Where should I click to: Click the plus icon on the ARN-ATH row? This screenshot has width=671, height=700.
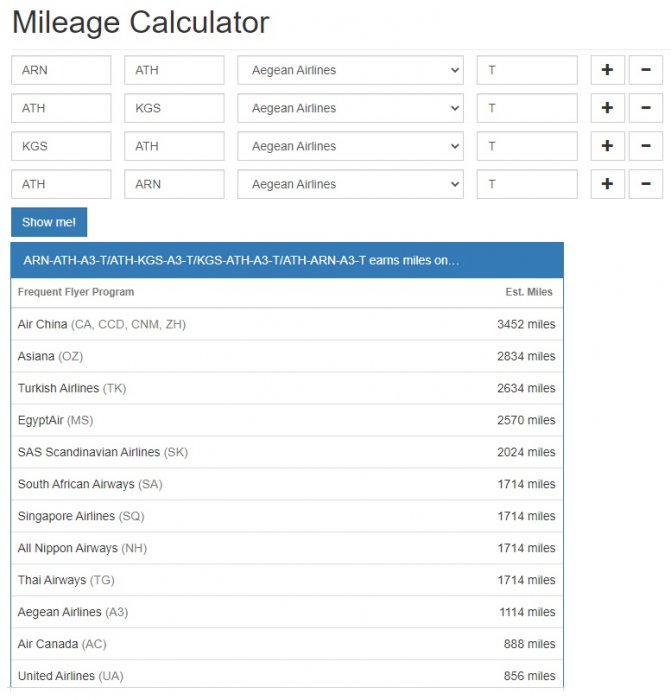[607, 70]
